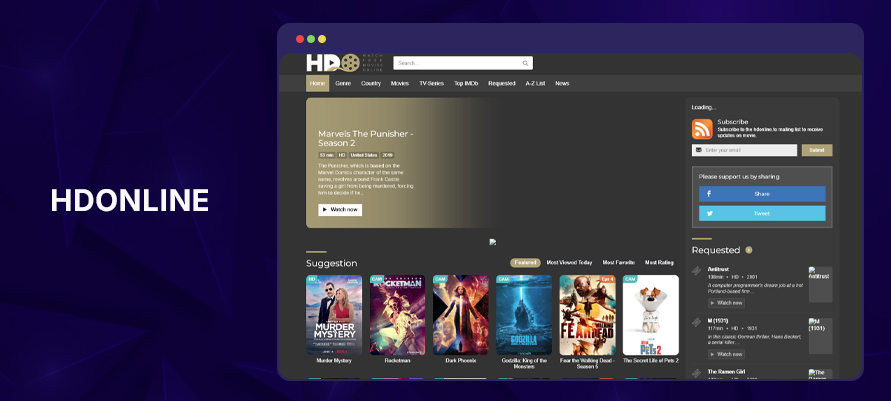Click Watch now under Antitrust
This screenshot has height=401, width=891.
(726, 303)
